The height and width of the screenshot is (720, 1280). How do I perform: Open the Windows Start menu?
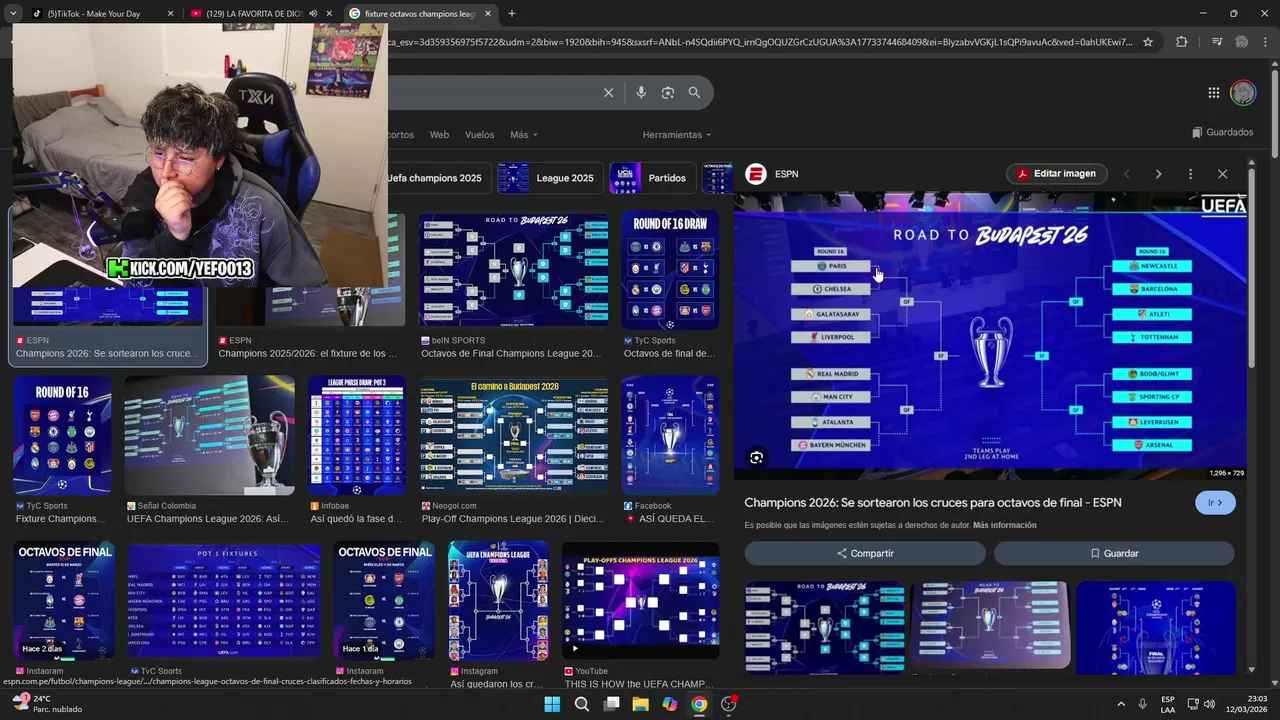click(552, 704)
